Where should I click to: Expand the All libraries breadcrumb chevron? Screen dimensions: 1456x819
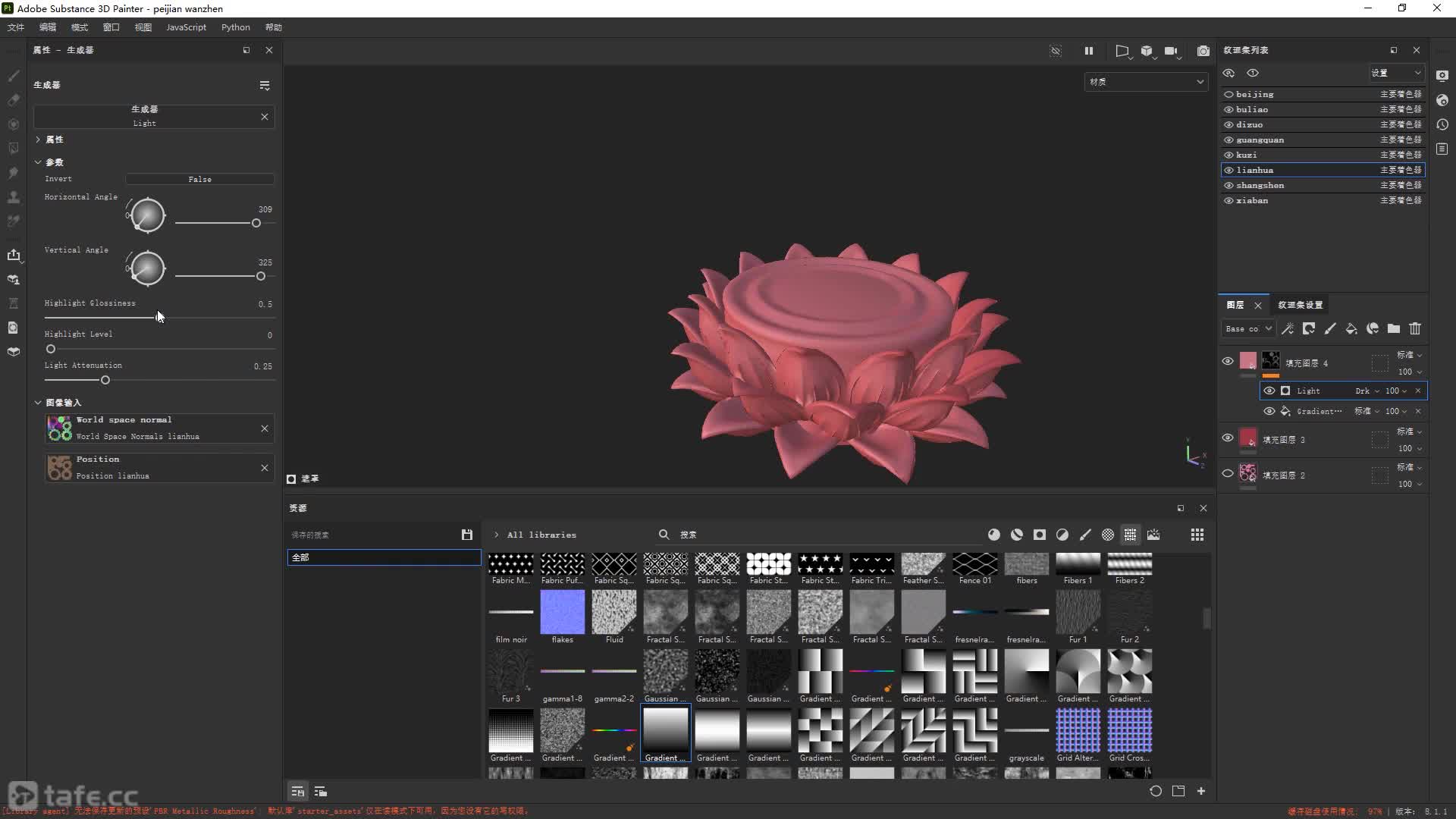497,535
